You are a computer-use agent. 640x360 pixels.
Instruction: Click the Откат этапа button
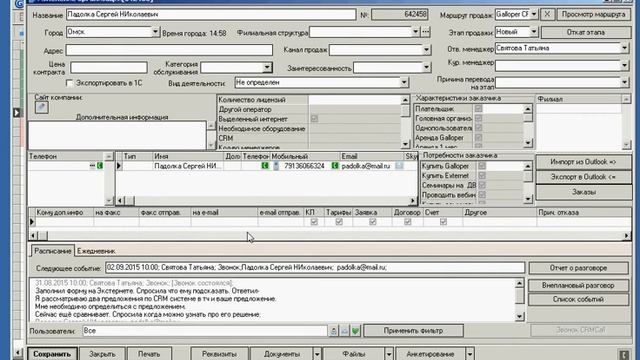click(x=586, y=32)
